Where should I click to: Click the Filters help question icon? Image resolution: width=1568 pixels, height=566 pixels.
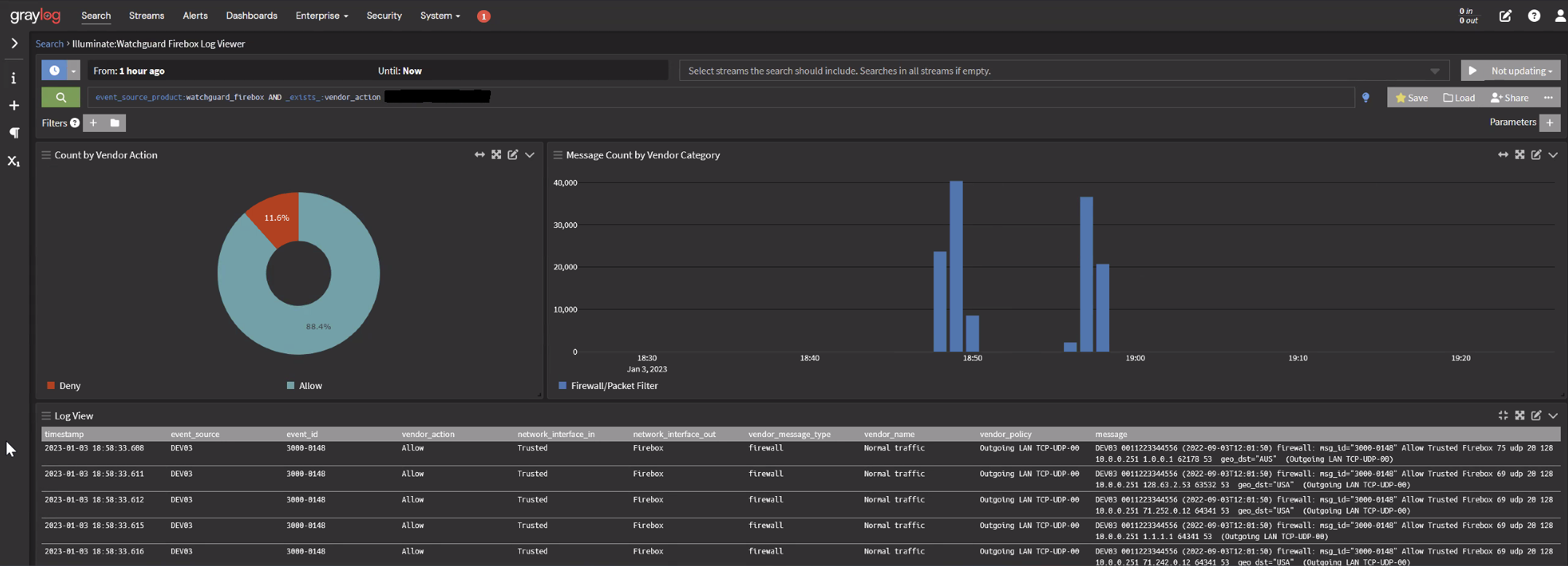[x=75, y=123]
